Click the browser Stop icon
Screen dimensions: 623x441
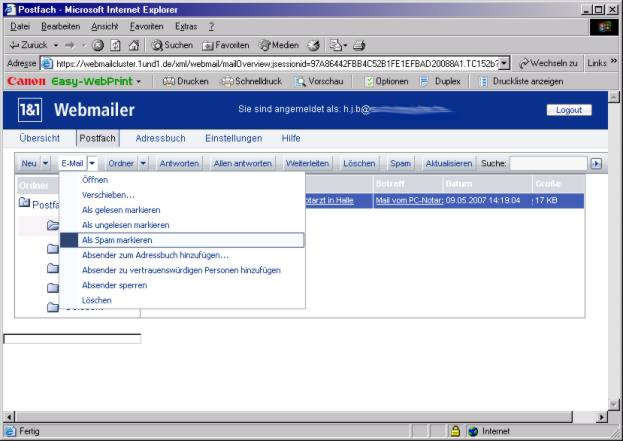click(x=99, y=45)
